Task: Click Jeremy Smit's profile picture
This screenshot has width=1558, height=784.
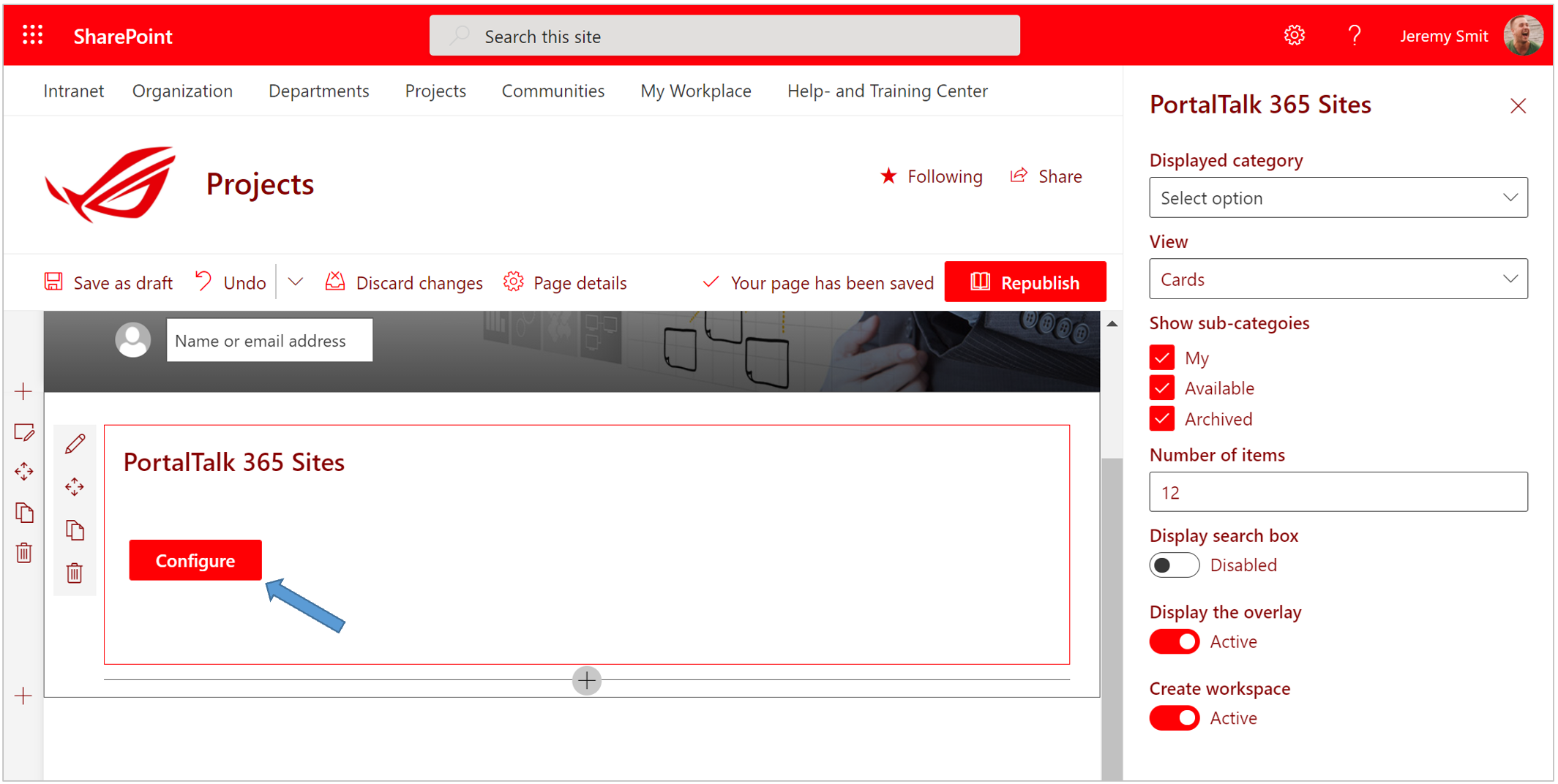Action: coord(1523,35)
